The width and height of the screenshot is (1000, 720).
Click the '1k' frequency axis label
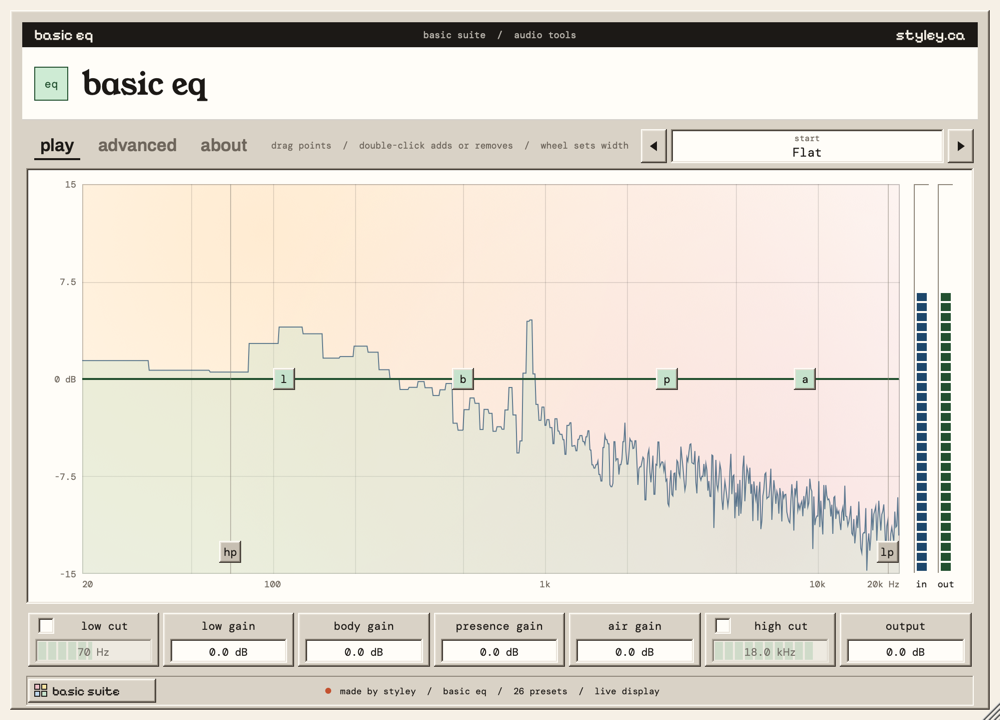[x=545, y=584]
